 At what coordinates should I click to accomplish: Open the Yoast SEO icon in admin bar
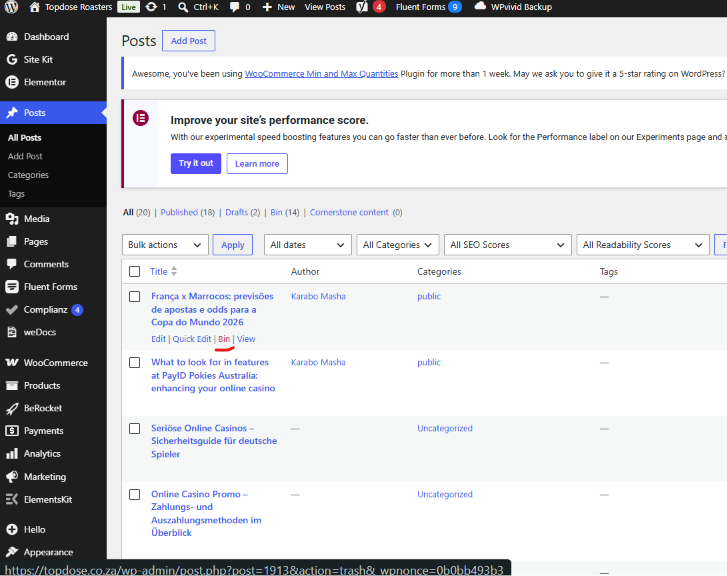coord(362,7)
